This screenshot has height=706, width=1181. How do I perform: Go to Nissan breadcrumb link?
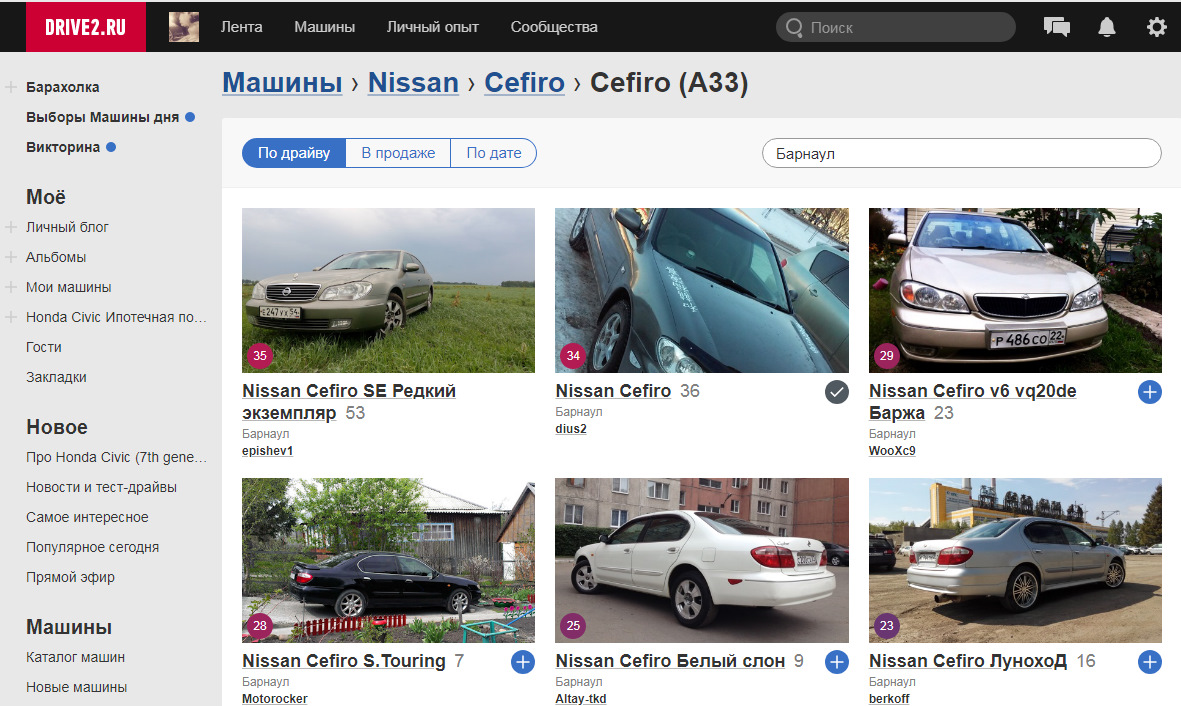click(413, 82)
